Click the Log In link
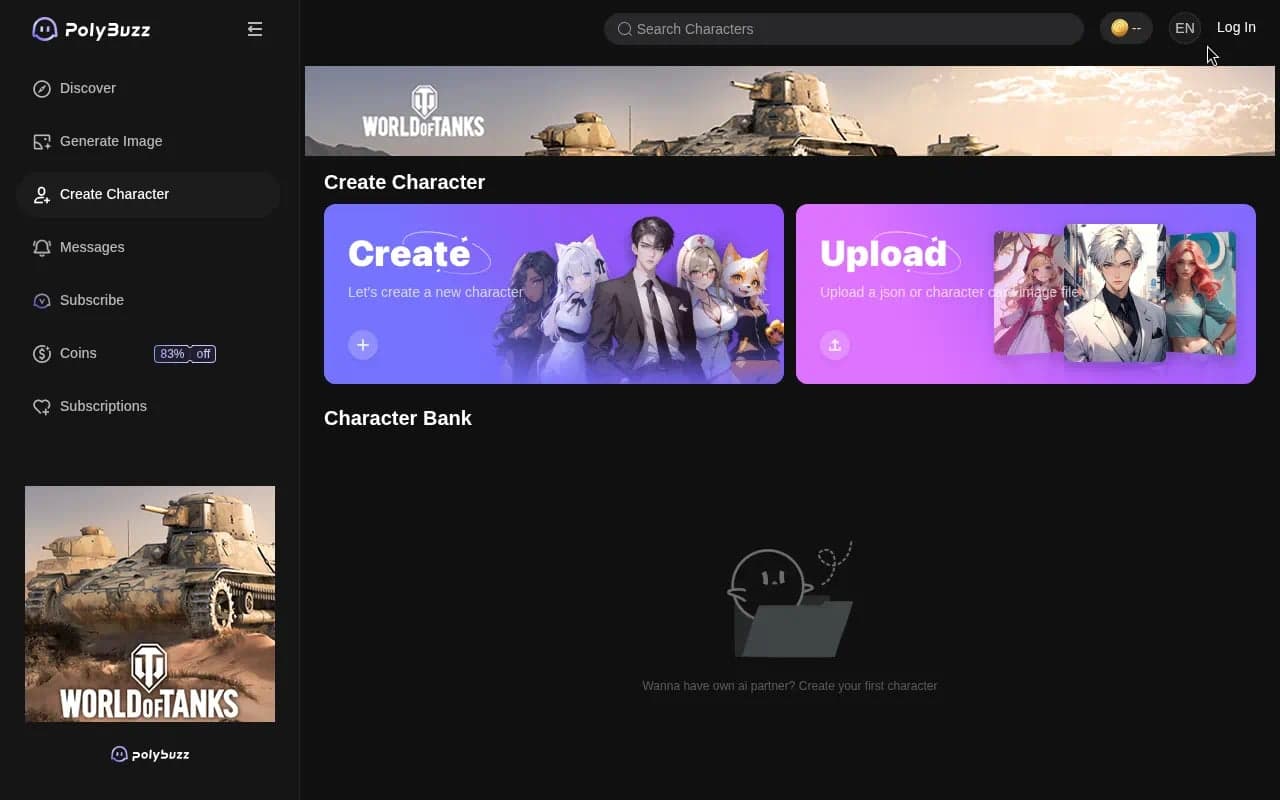 pos(1236,28)
